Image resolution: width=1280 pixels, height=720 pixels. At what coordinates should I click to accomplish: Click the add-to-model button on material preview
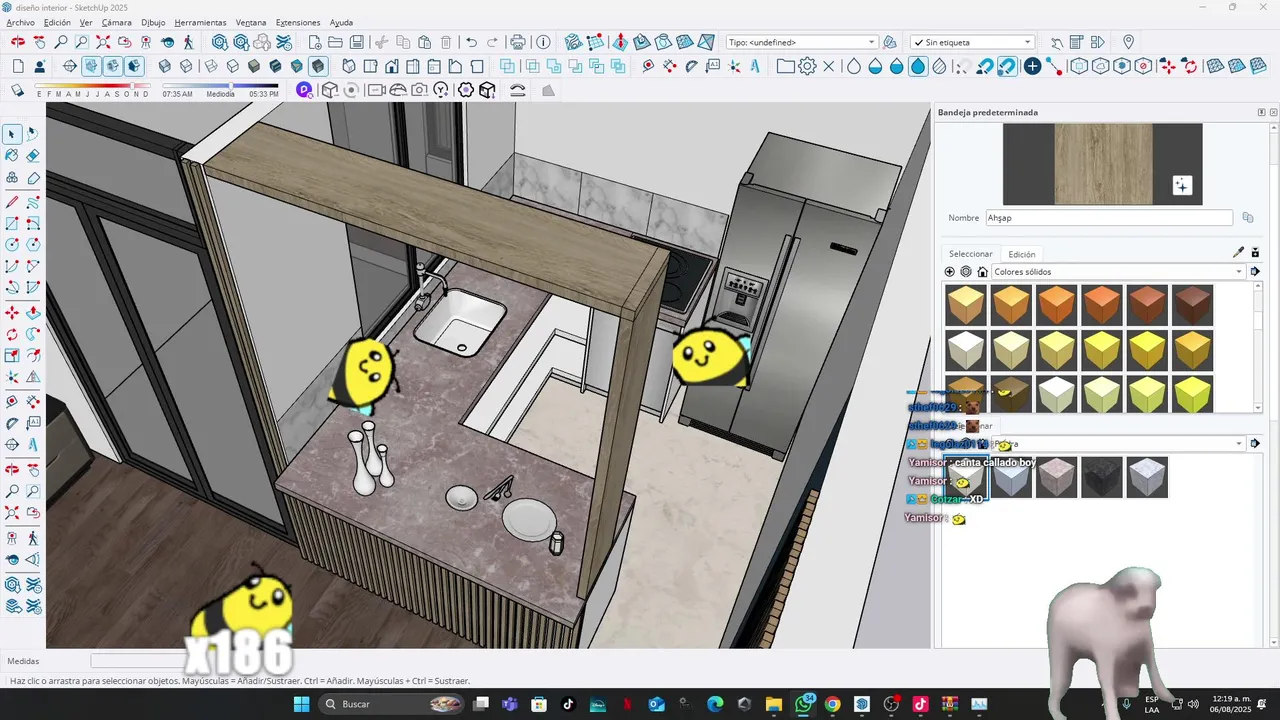(1182, 186)
